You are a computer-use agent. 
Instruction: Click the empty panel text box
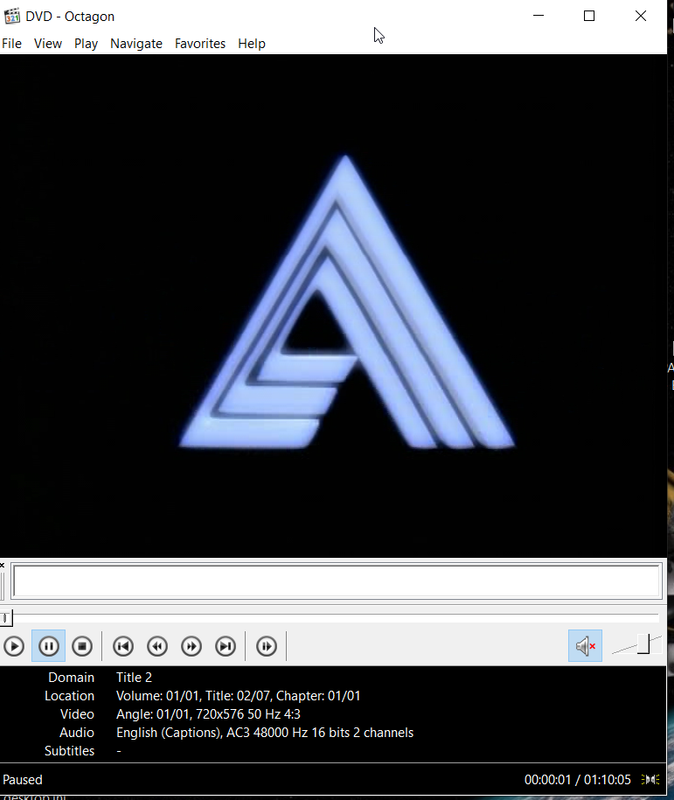tap(337, 581)
